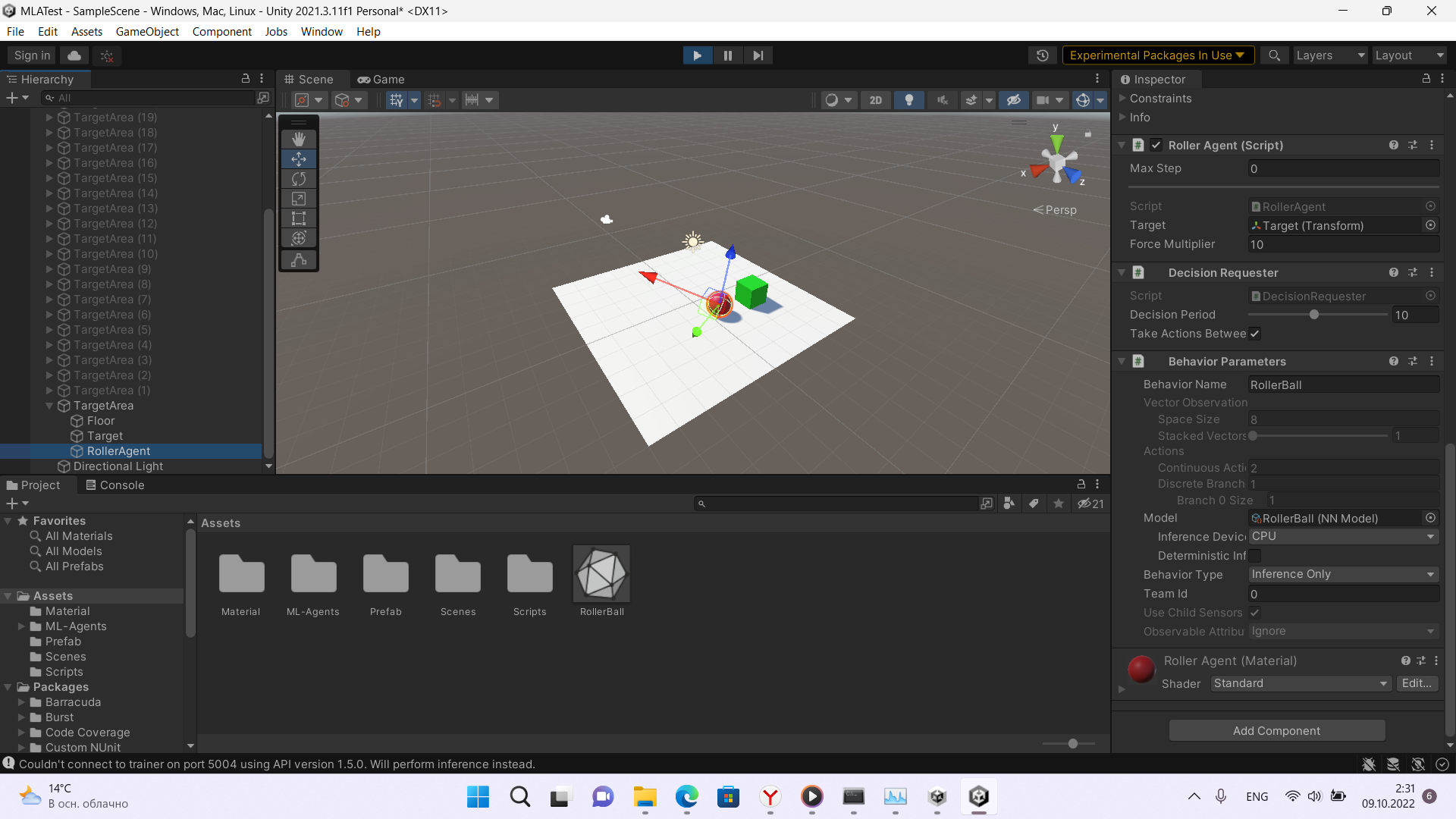
Task: Select the Hand view tool
Action: (299, 139)
